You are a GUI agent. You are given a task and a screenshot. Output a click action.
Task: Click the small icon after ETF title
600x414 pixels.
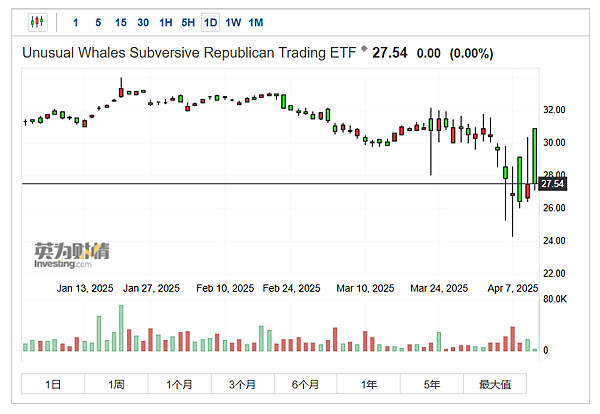(x=364, y=48)
